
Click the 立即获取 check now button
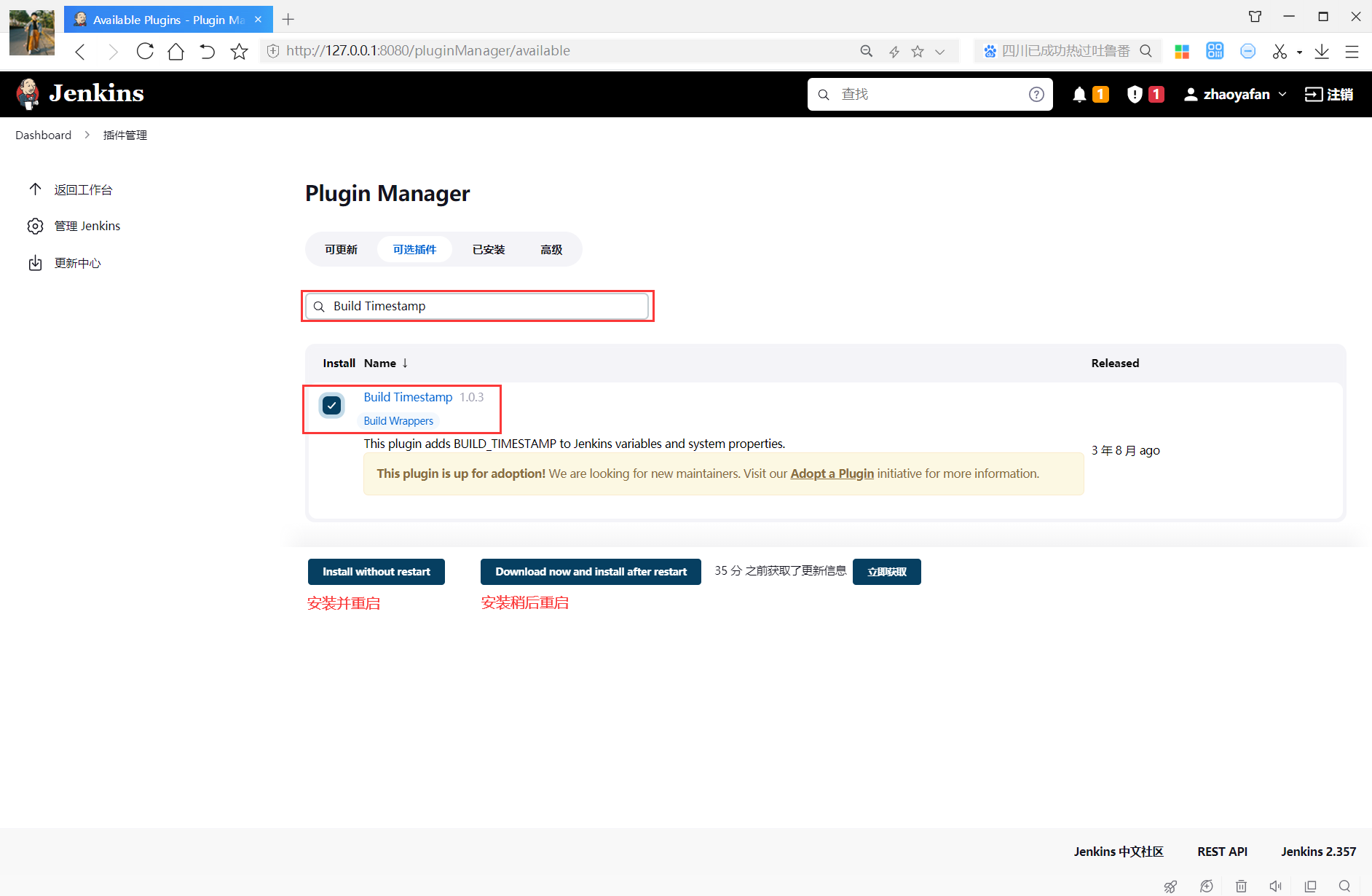point(887,572)
